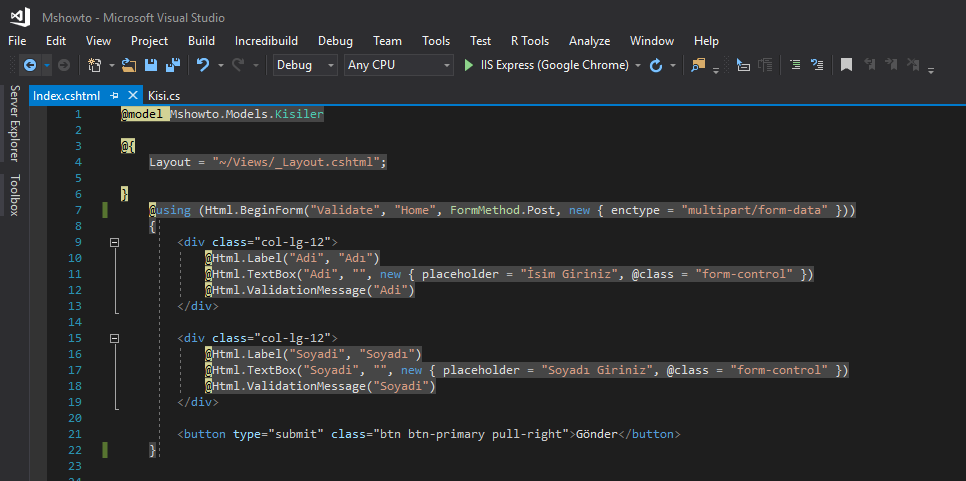Open the Build menu
This screenshot has height=481, width=966.
(x=201, y=41)
